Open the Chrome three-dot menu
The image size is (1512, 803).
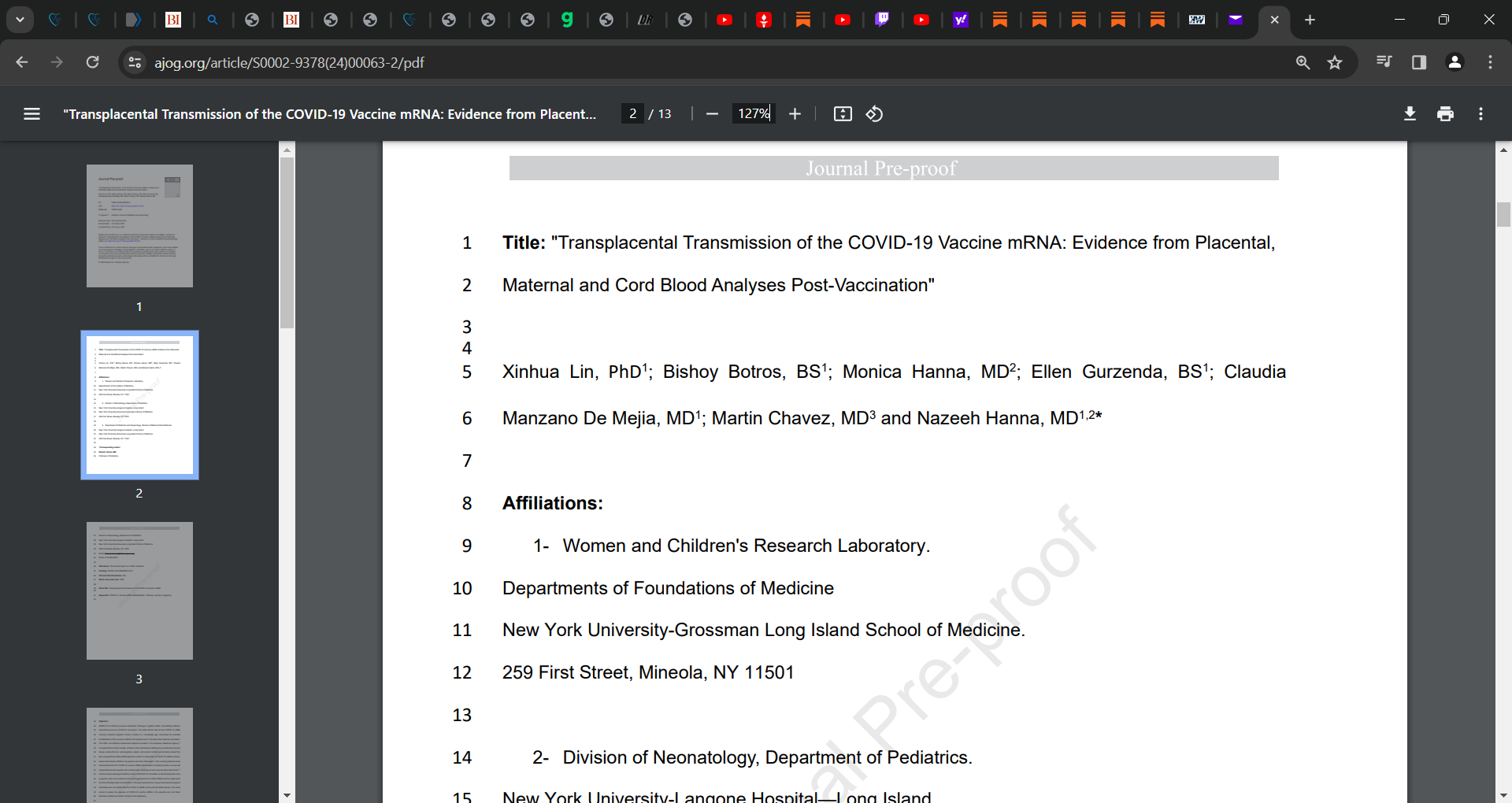1490,62
